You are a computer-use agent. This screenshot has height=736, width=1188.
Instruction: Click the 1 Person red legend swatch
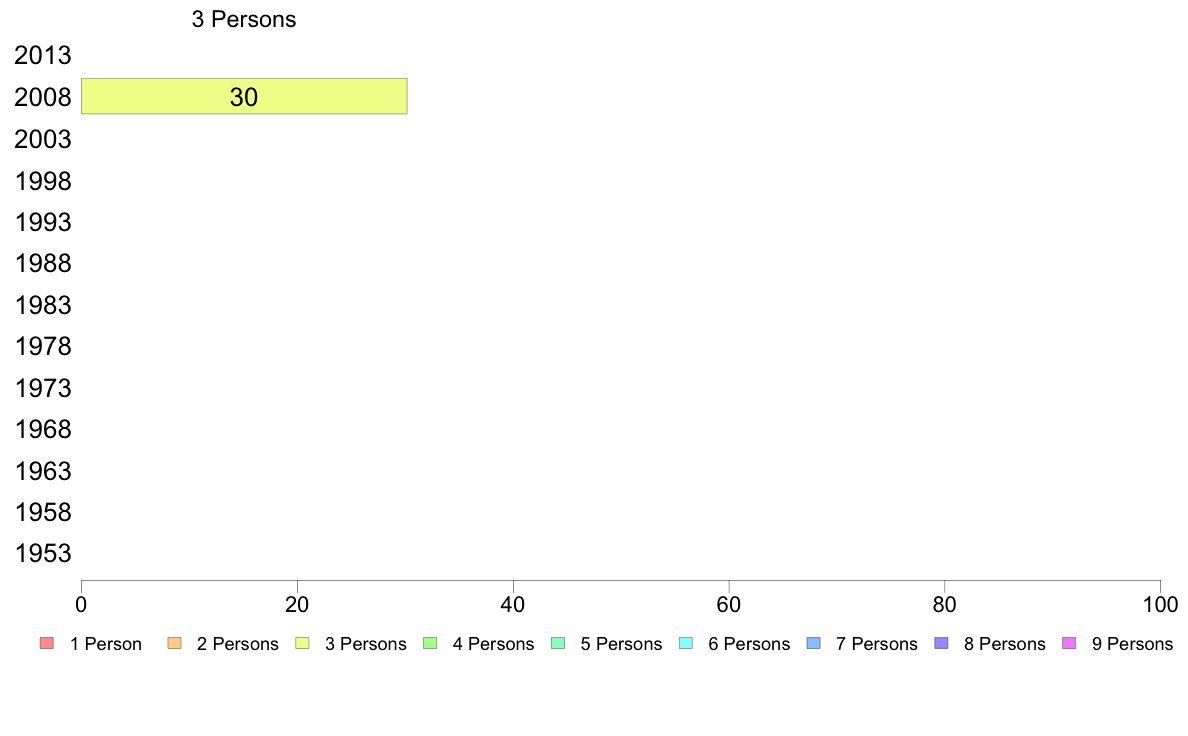[x=47, y=644]
